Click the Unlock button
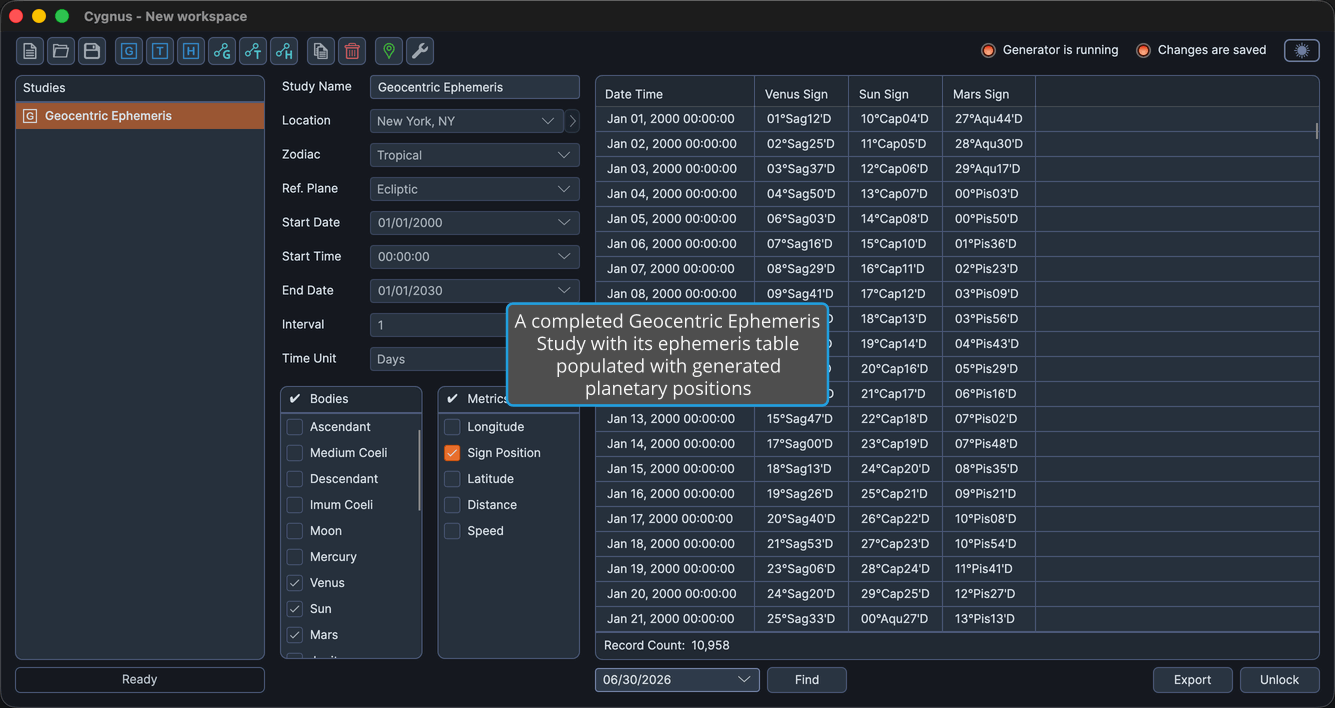 click(x=1279, y=680)
